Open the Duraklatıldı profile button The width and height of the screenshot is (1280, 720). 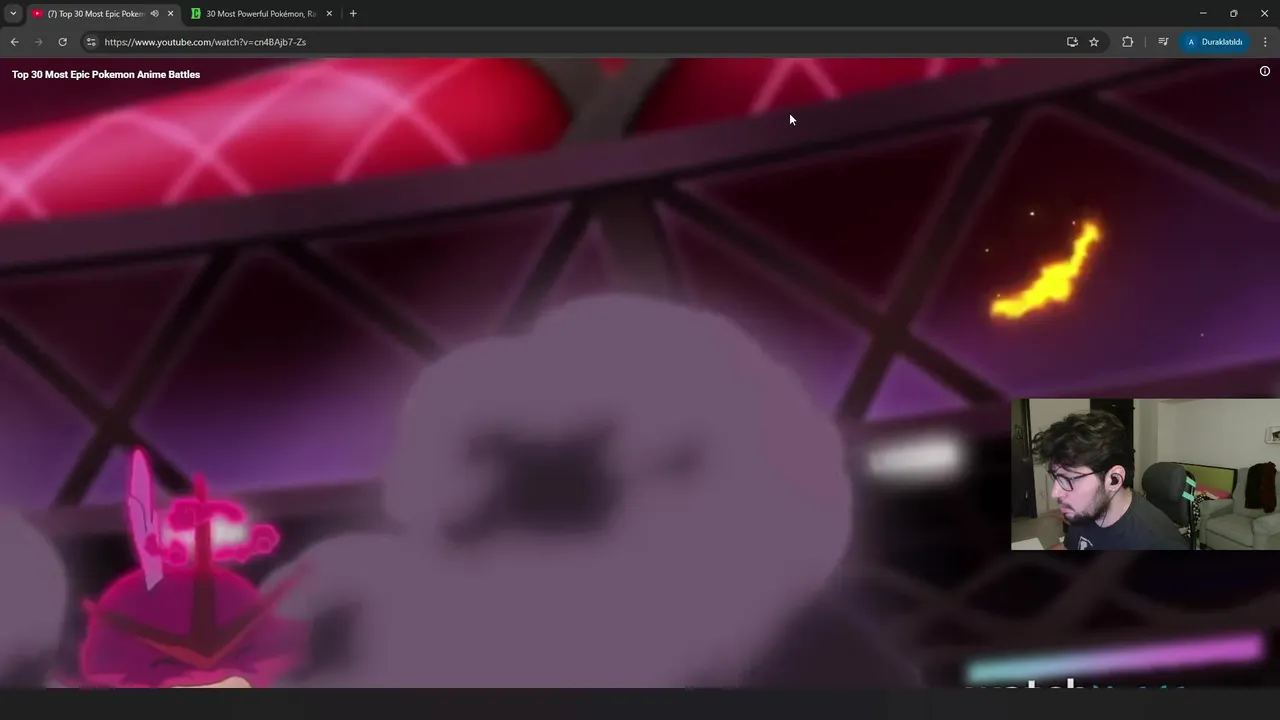coord(1215,42)
